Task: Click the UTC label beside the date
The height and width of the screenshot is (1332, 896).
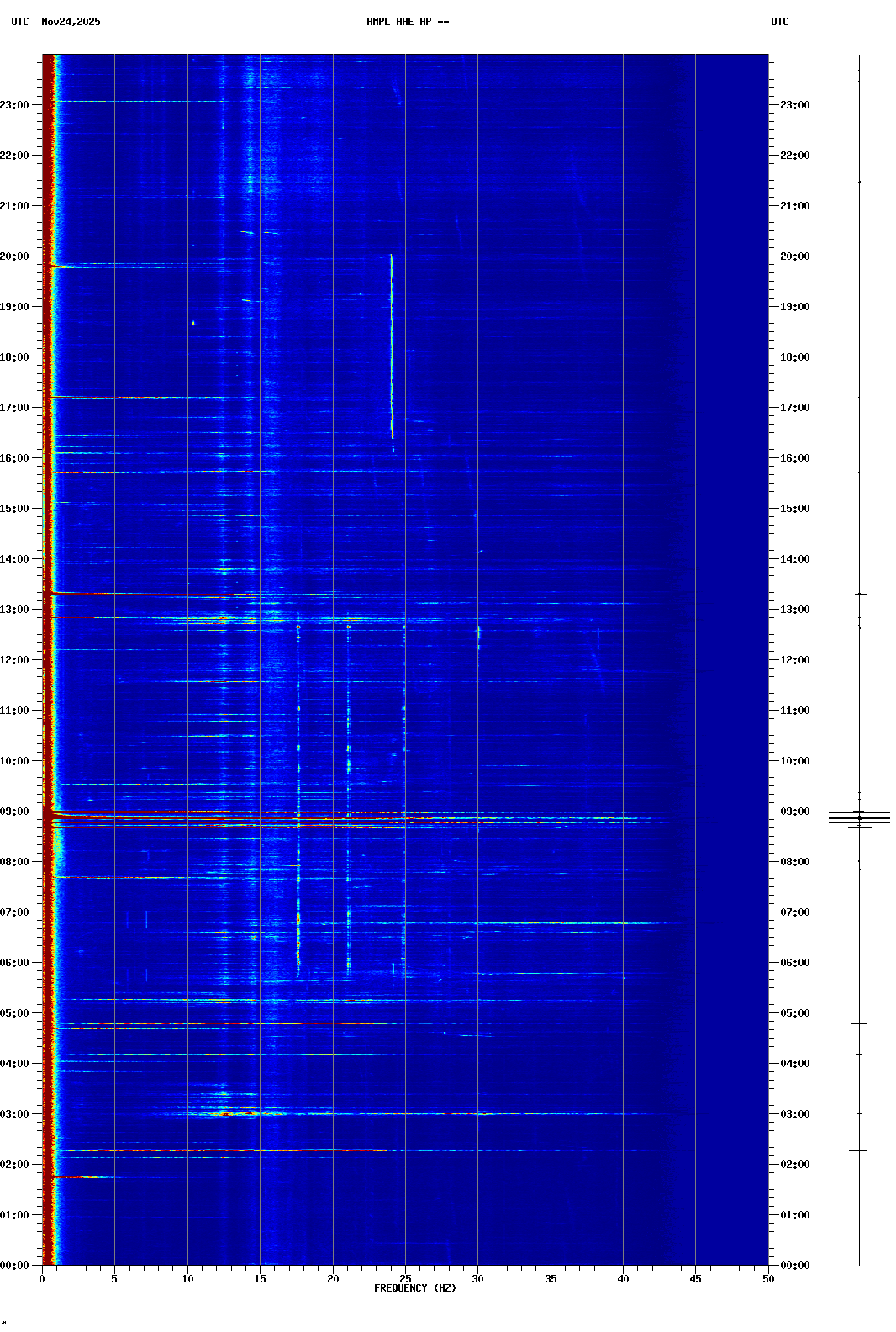Action: pyautogui.click(x=20, y=22)
